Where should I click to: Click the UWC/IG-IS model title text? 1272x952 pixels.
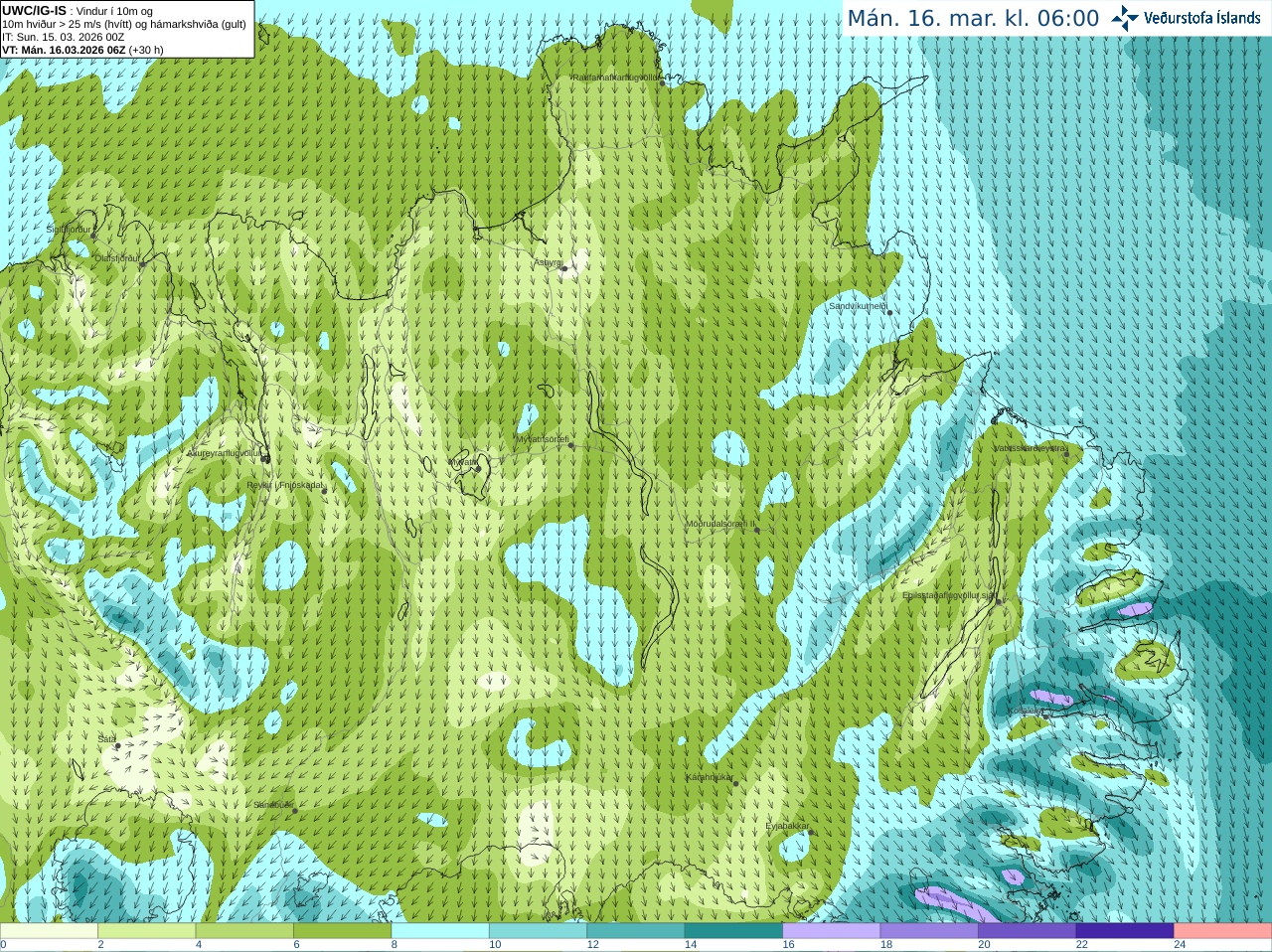(x=35, y=11)
